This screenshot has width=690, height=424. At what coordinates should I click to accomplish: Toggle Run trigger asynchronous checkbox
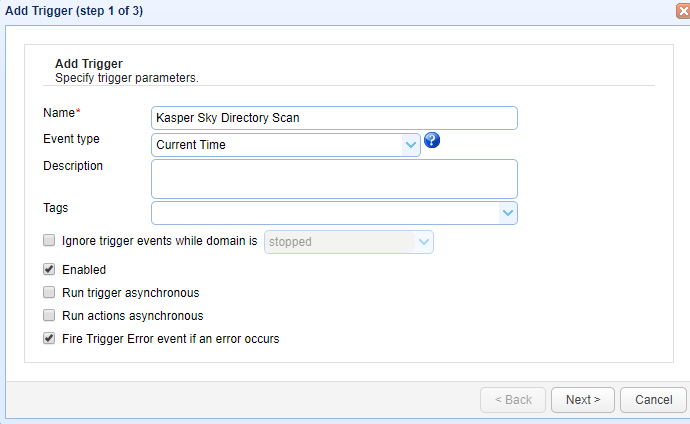point(49,293)
